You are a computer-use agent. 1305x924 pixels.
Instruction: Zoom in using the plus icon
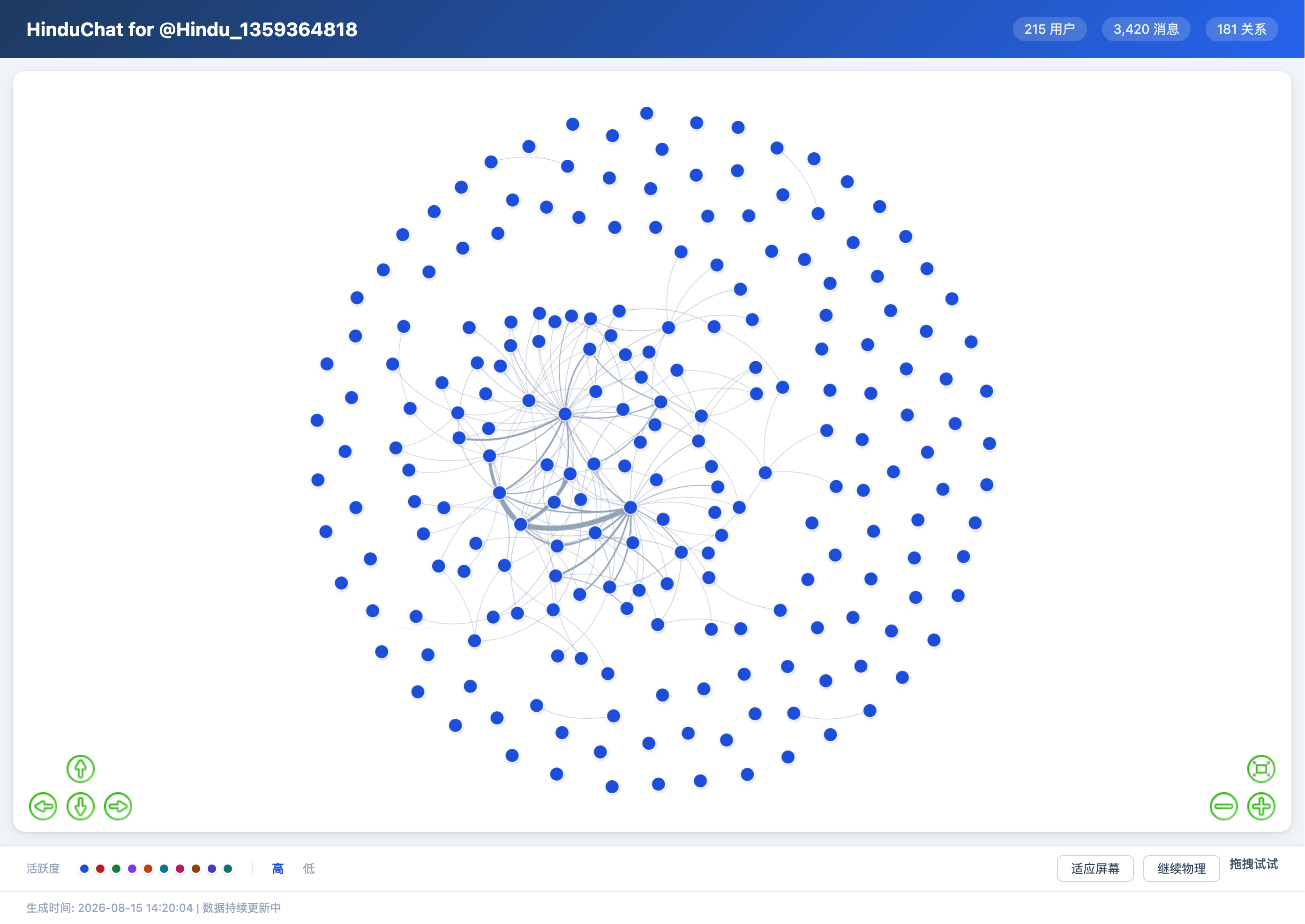1261,806
